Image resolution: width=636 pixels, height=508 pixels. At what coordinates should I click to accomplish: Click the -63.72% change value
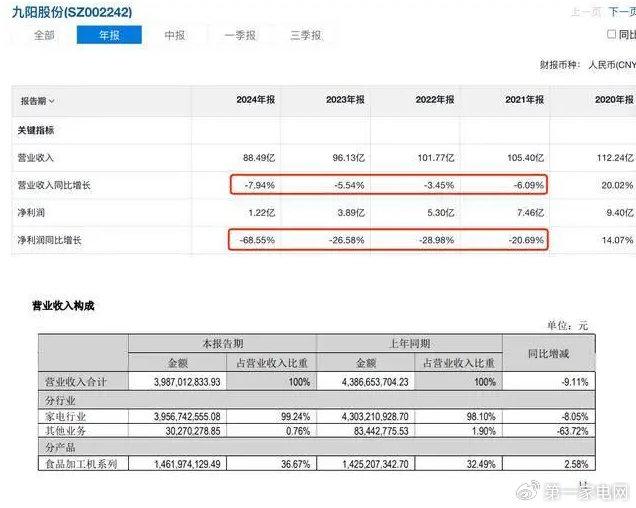(572, 431)
